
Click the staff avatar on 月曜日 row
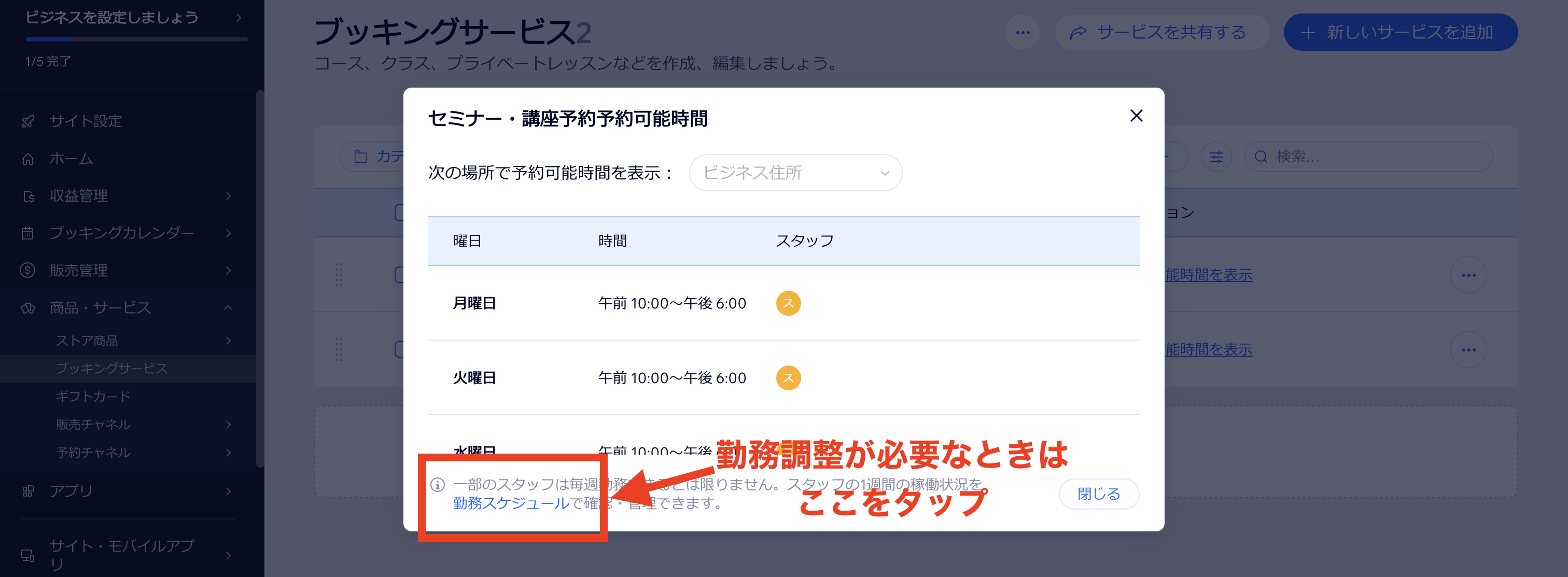pos(788,303)
